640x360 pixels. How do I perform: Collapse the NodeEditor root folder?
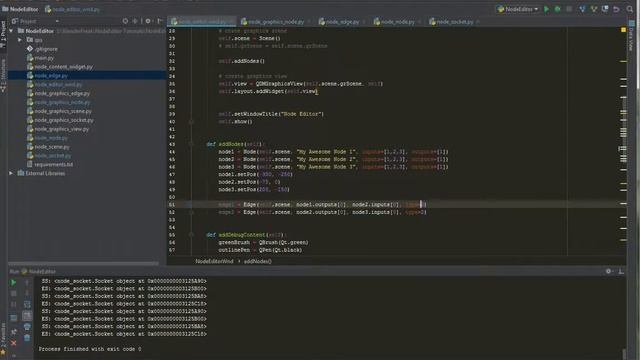11,31
